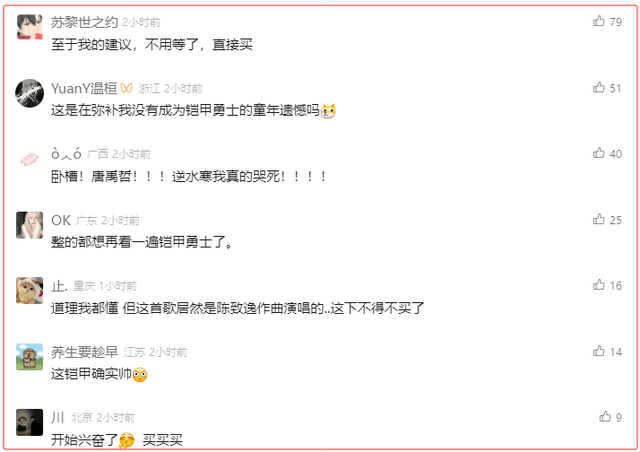Open user 川's dark avatar

tap(29, 423)
